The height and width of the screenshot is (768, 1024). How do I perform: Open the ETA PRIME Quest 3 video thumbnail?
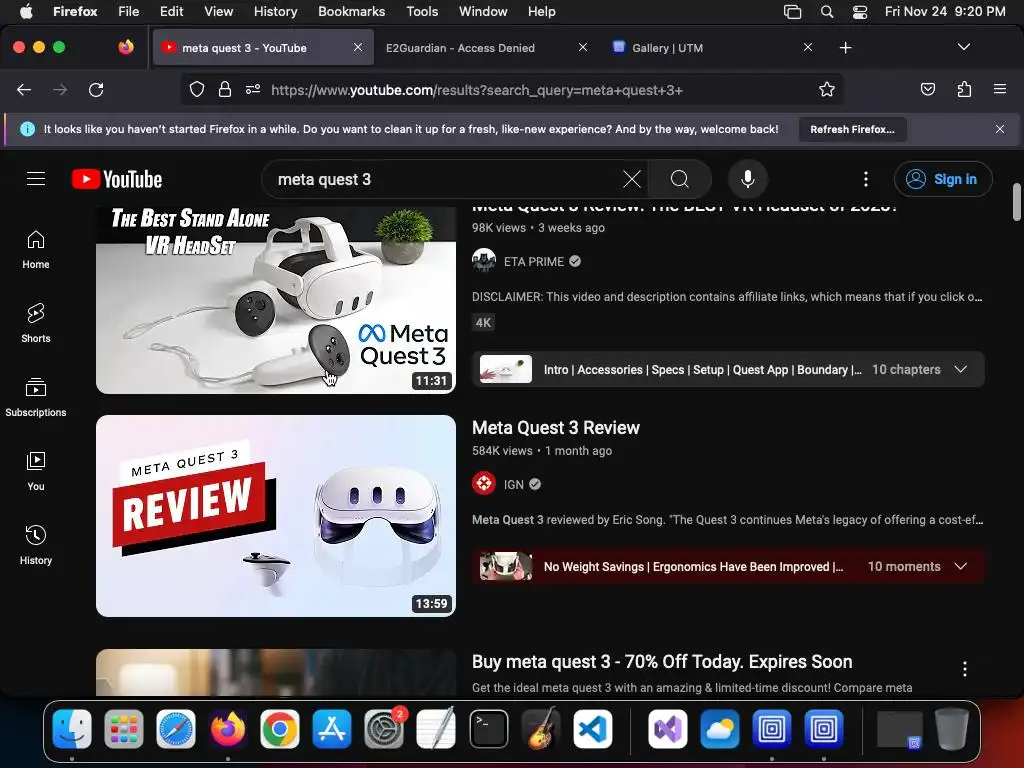pos(276,300)
